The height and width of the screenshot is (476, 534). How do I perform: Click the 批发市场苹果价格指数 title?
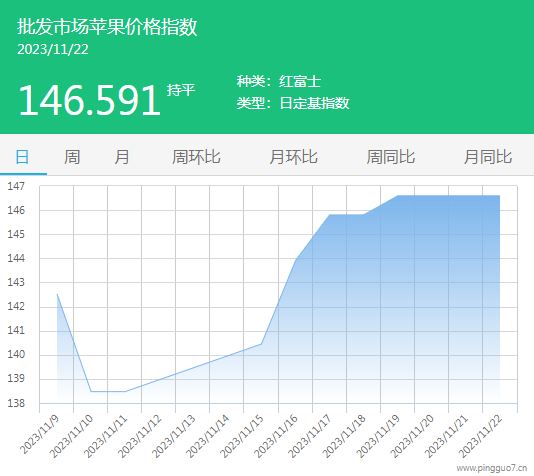(107, 27)
